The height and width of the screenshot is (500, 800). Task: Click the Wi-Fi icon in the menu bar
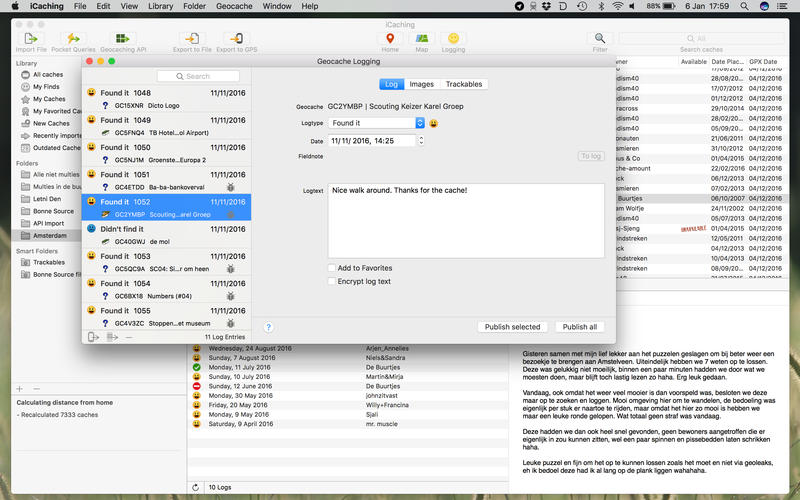point(617,6)
